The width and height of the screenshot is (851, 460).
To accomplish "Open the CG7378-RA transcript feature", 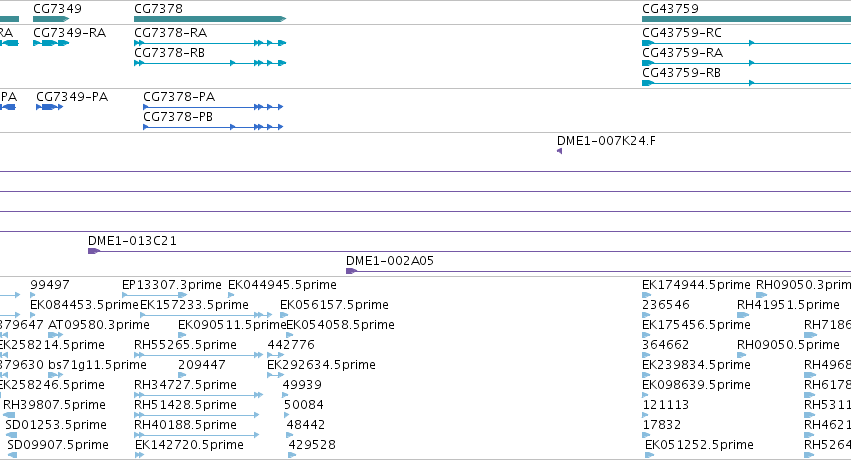I will tap(210, 43).
